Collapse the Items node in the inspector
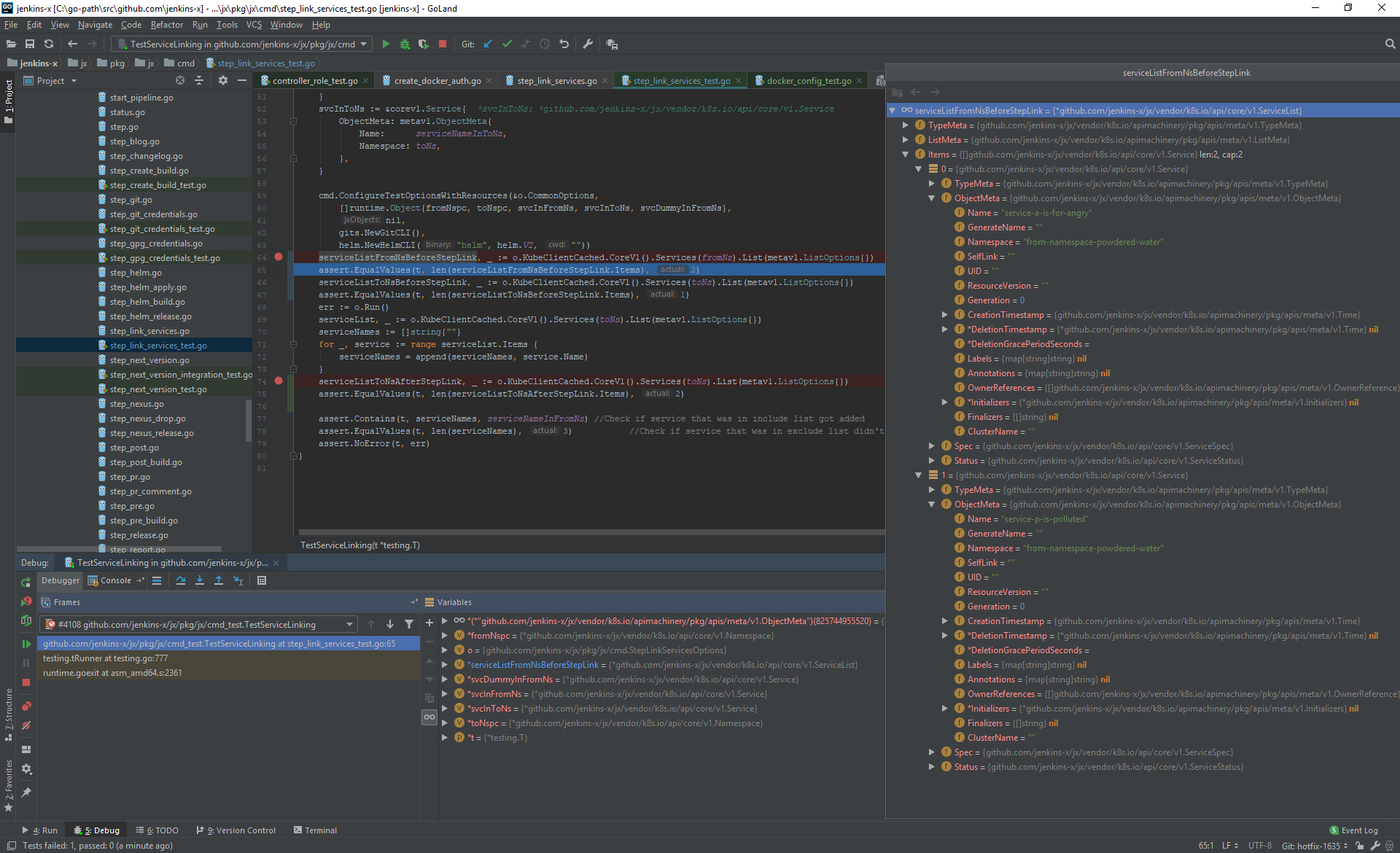 tap(906, 155)
